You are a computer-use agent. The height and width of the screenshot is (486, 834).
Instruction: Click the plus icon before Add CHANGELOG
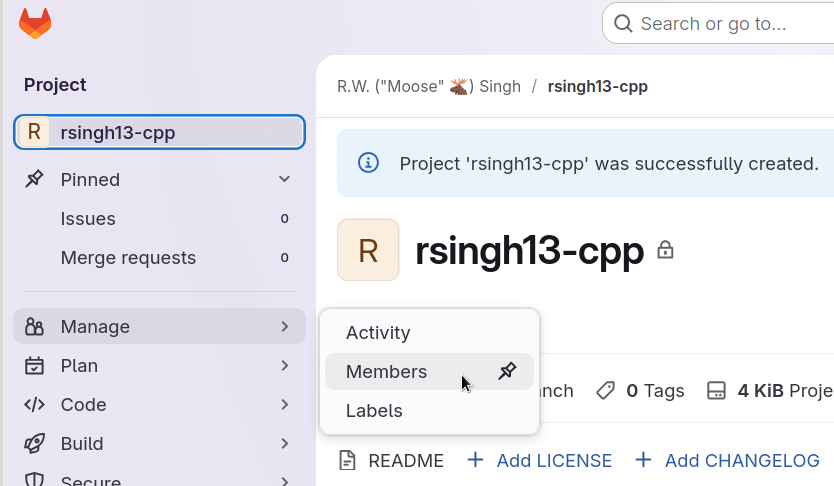tap(643, 460)
